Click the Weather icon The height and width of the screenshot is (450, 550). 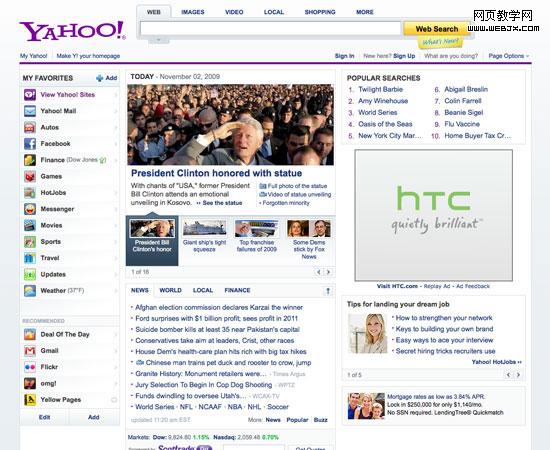(x=30, y=291)
